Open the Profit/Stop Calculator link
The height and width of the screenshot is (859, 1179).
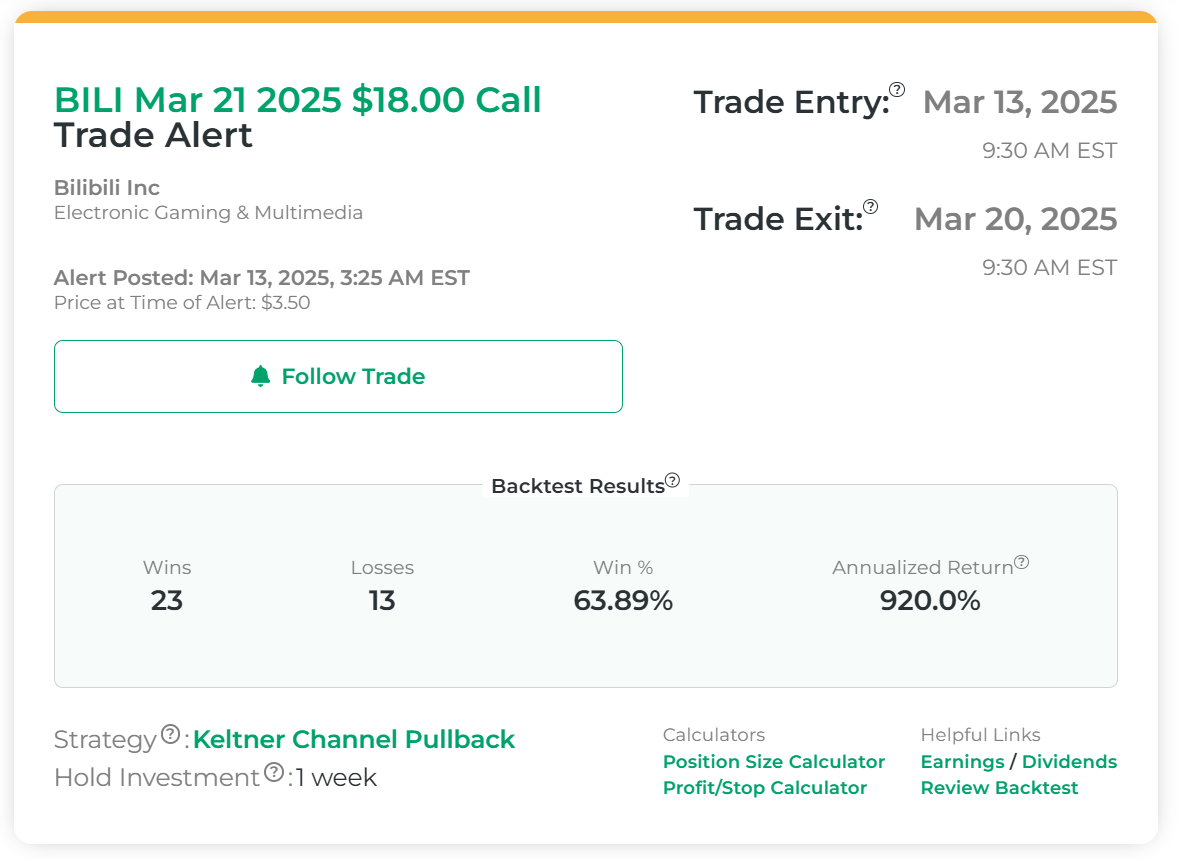click(765, 788)
